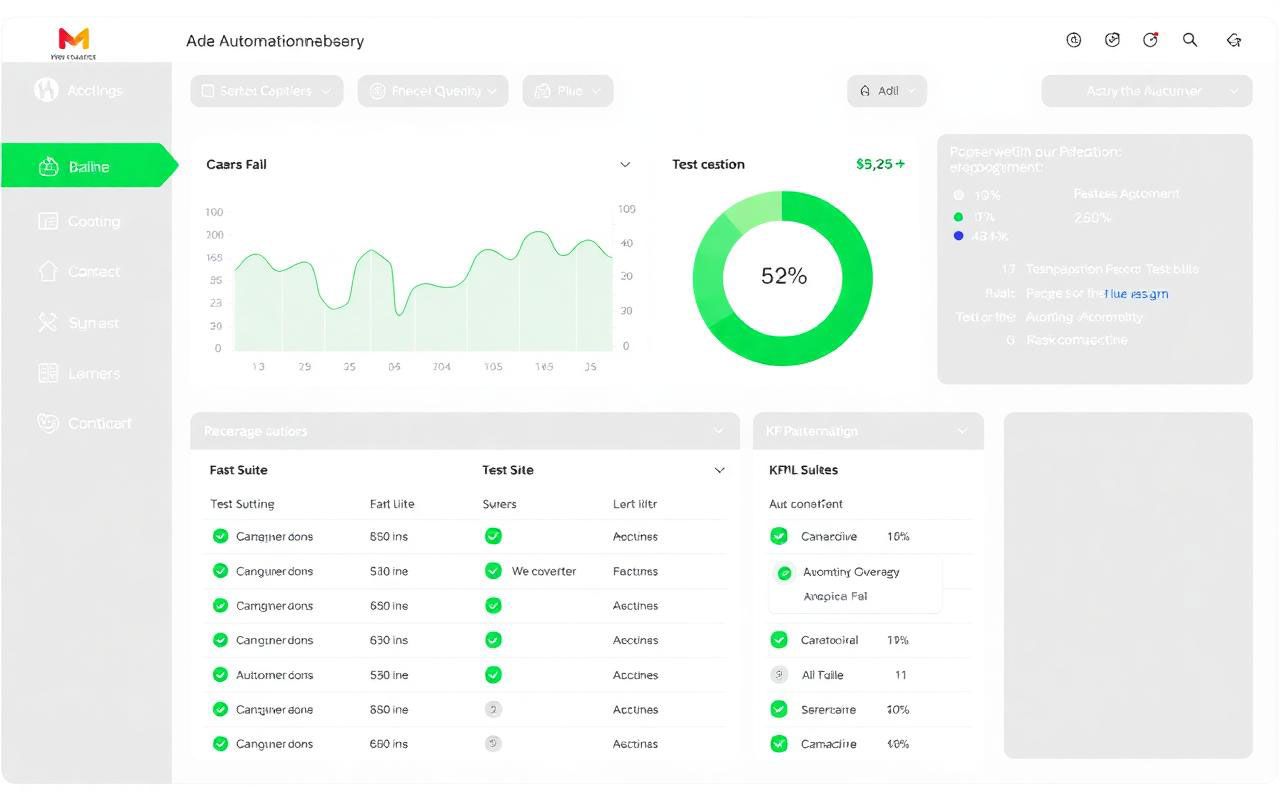Toggle the Serertarre checkbox
Screen dimensions: 1280x800
coord(779,709)
